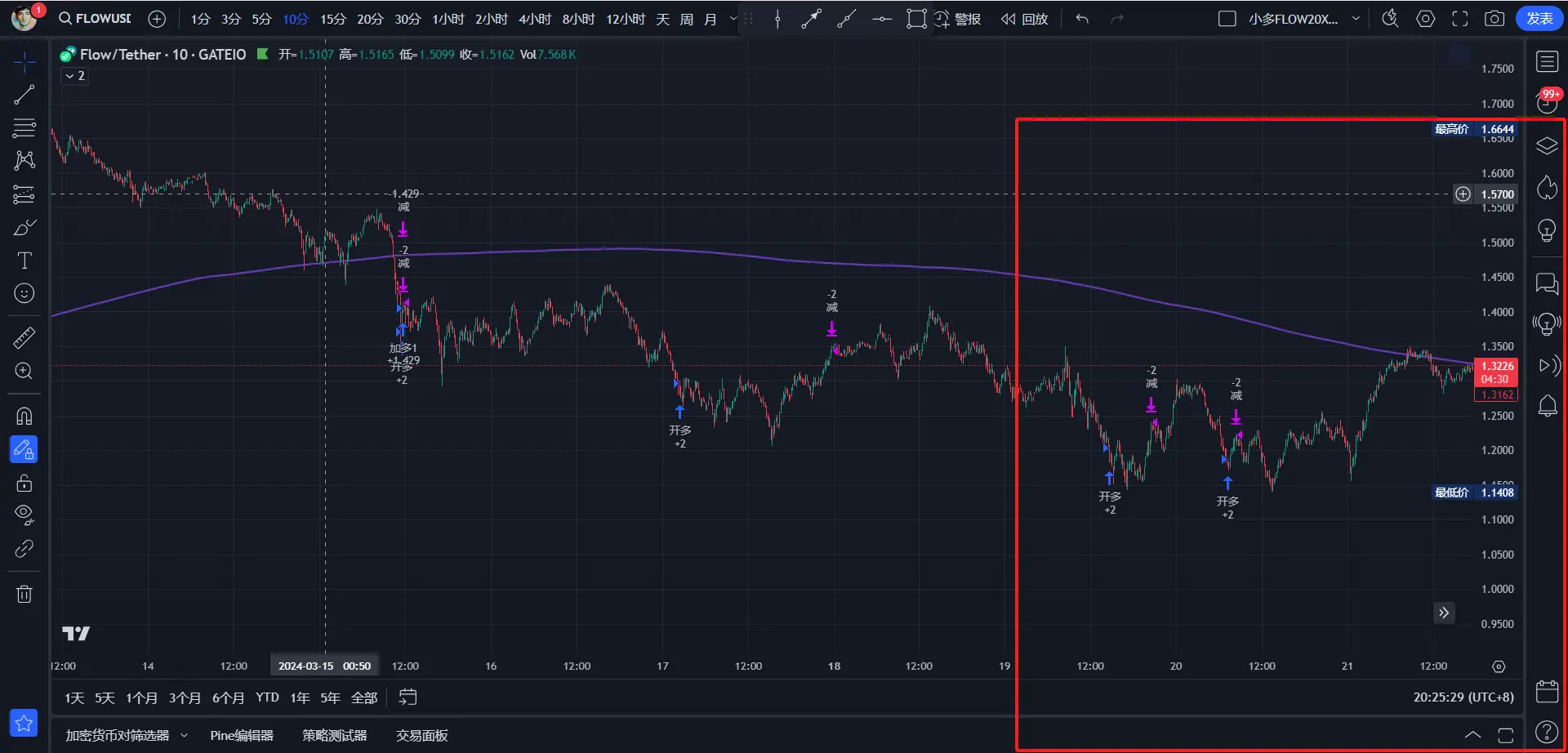The image size is (1568, 753).
Task: Switch to the 4小时 interval
Action: [535, 19]
